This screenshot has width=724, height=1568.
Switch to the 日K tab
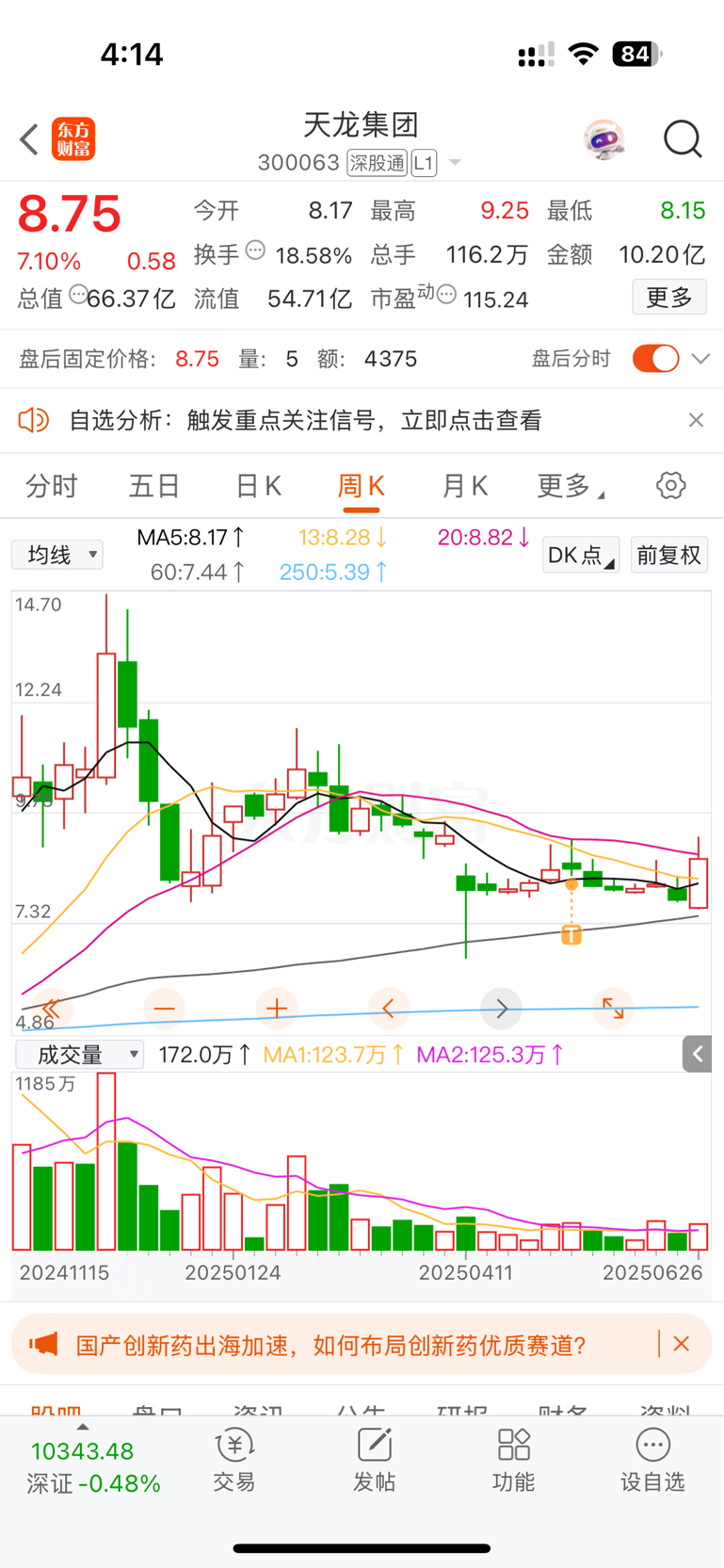click(x=258, y=486)
